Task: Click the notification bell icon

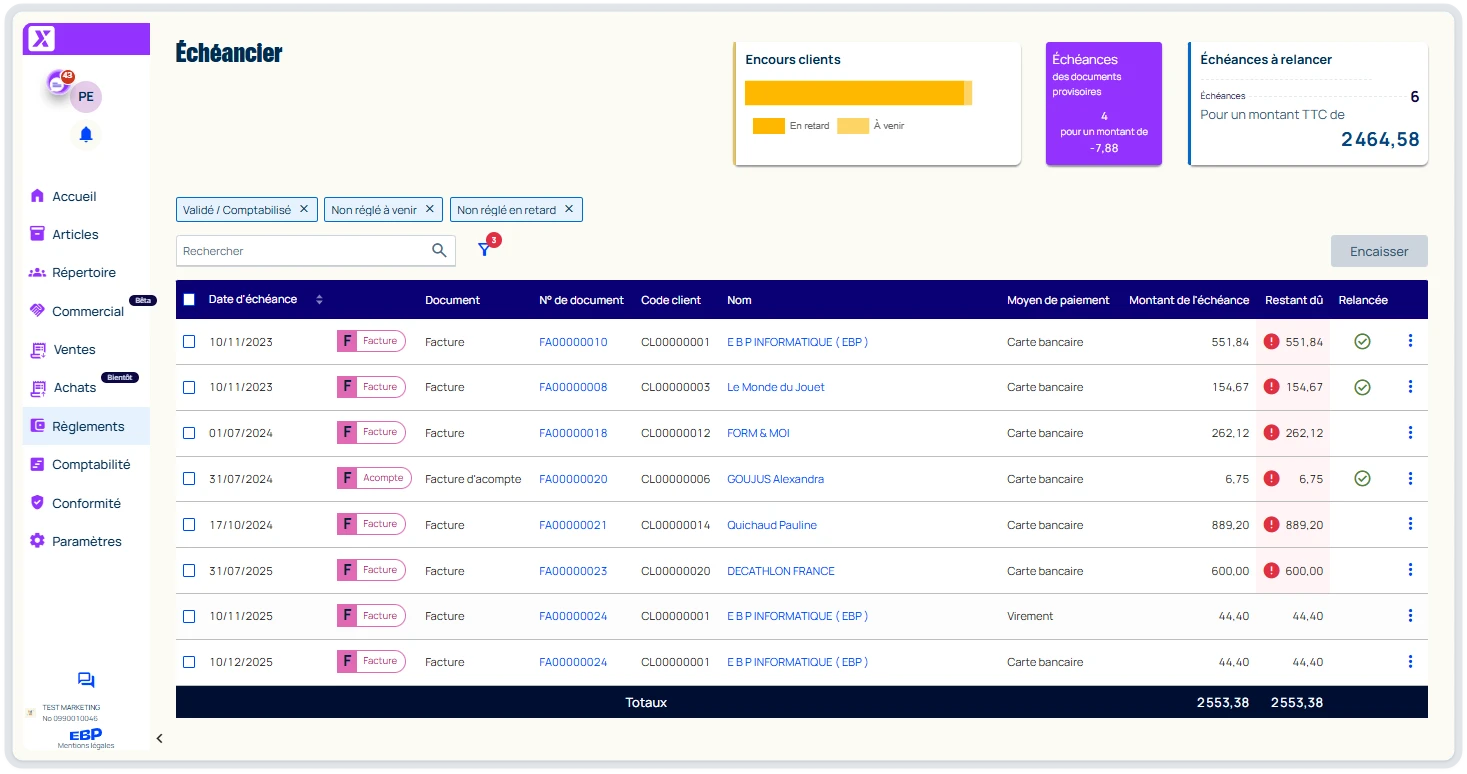Action: [86, 134]
